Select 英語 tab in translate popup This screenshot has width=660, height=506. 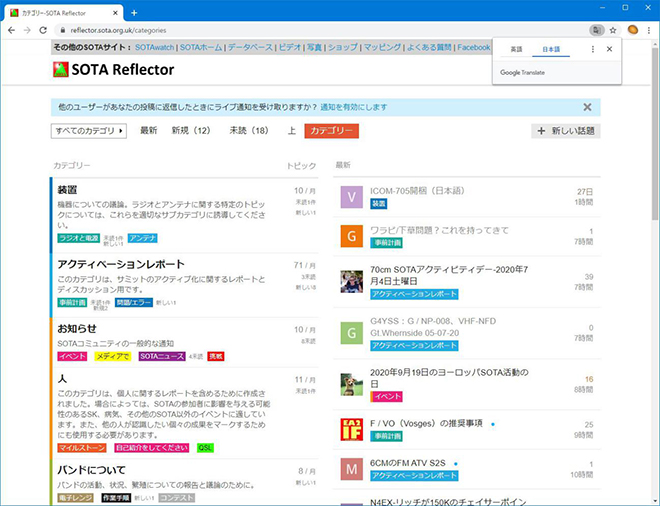pos(516,49)
